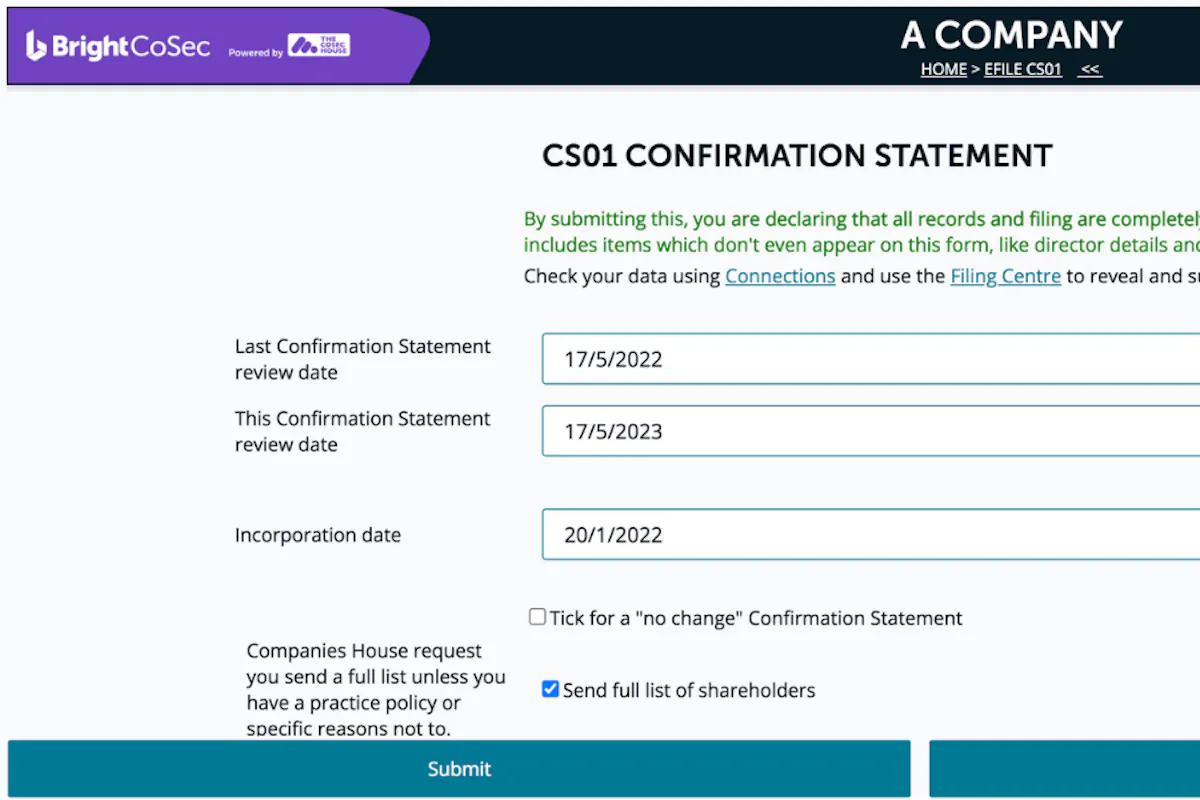Select the This Confirmation Statement review date field

pyautogui.click(x=871, y=431)
